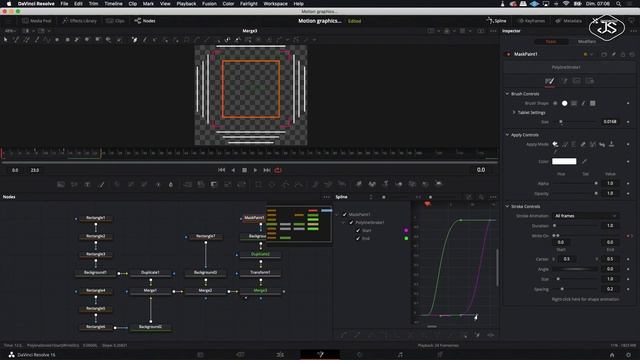
Task: Jump to first frame in transport
Action: [221, 170]
